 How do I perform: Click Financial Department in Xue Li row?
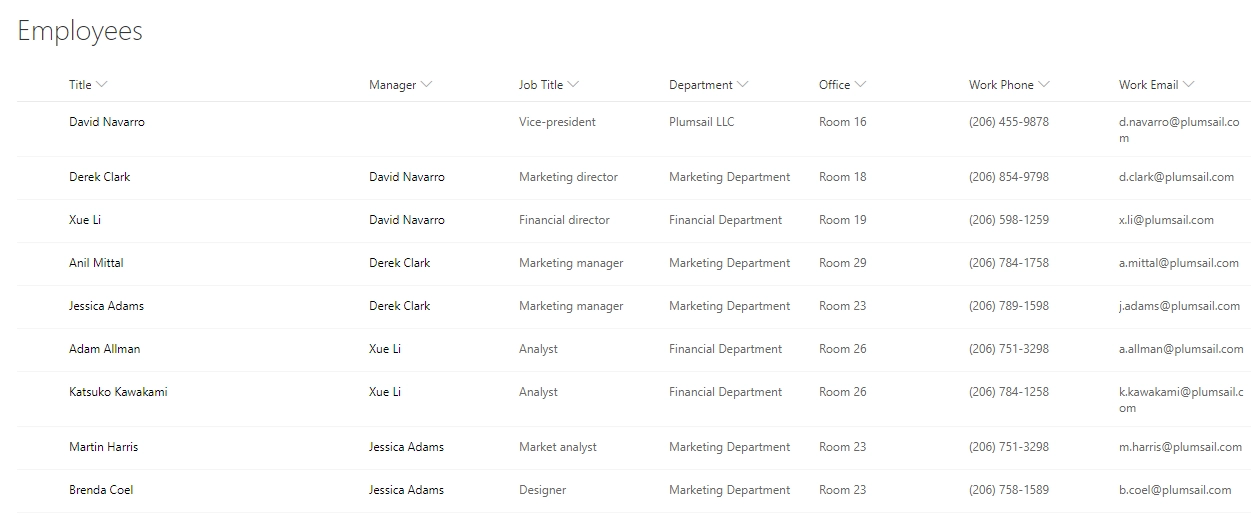(725, 220)
